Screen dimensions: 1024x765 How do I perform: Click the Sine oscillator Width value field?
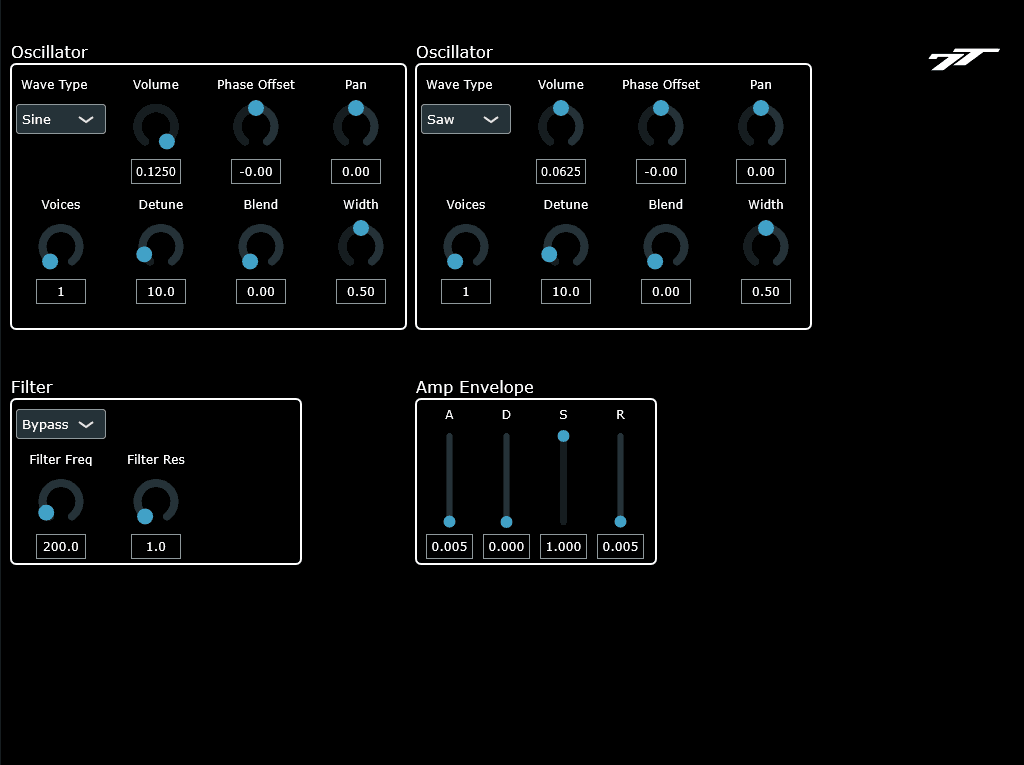tap(360, 291)
